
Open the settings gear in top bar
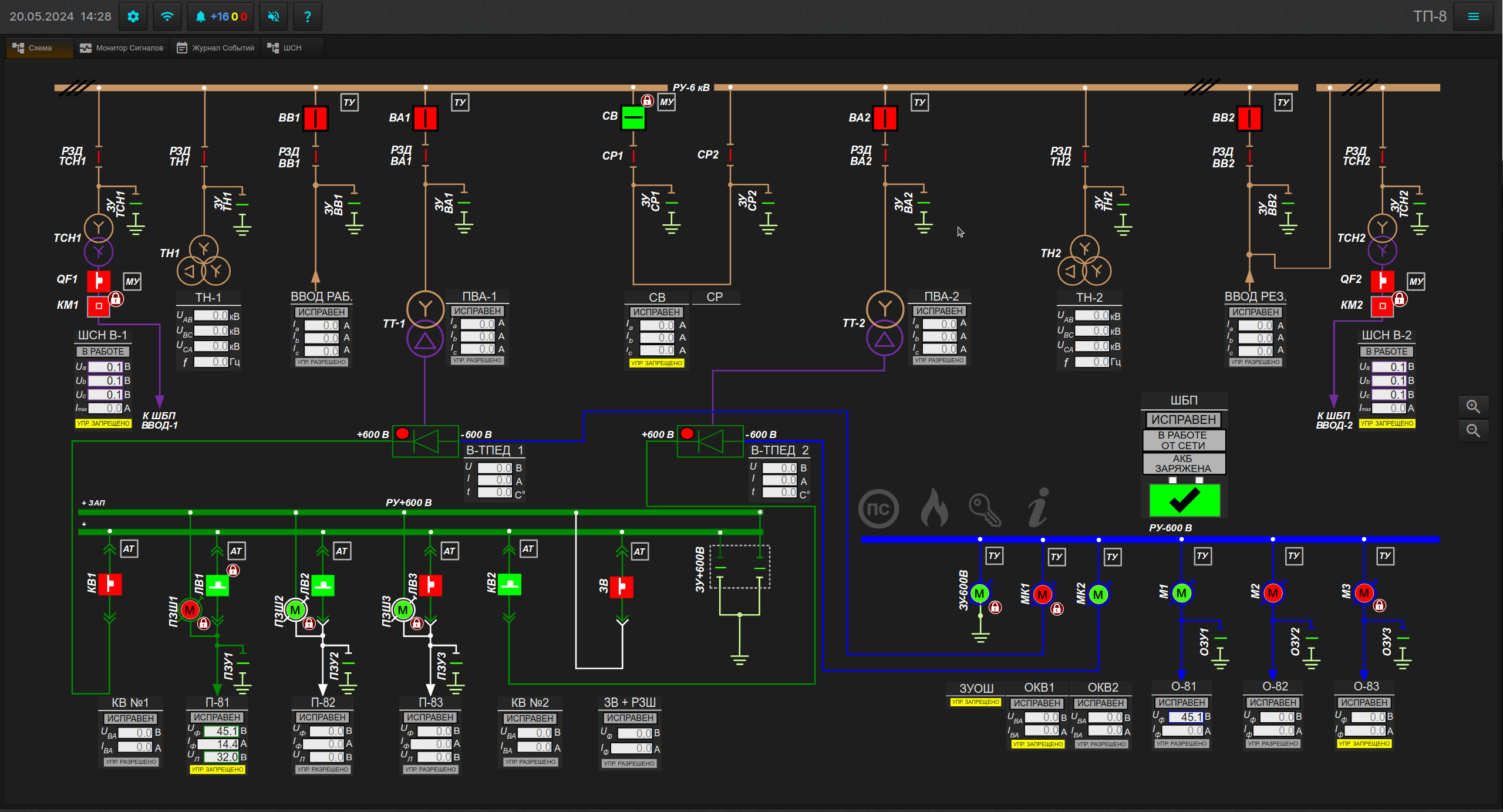133,16
